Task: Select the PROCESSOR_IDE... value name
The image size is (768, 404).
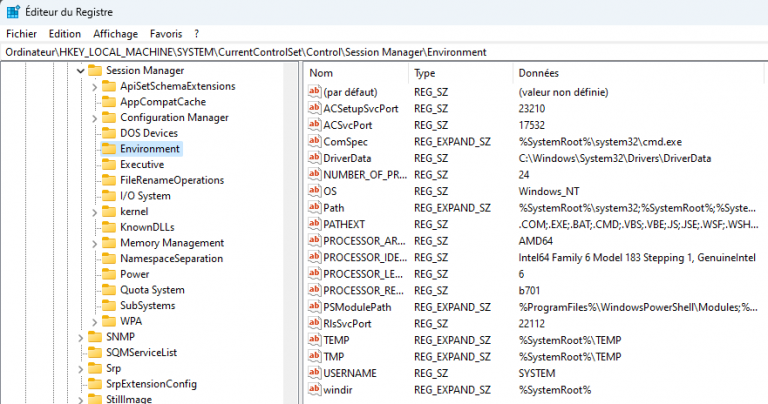Action: 365,258
